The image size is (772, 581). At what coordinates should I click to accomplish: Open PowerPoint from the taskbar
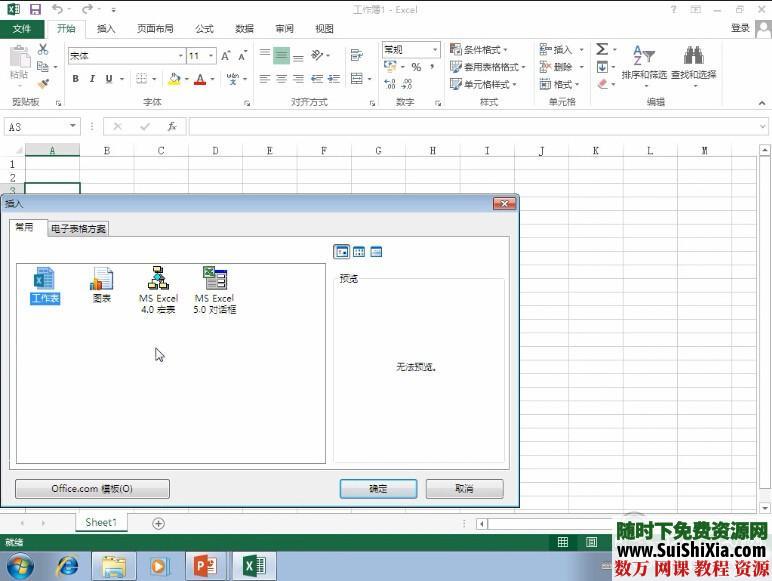pyautogui.click(x=205, y=566)
